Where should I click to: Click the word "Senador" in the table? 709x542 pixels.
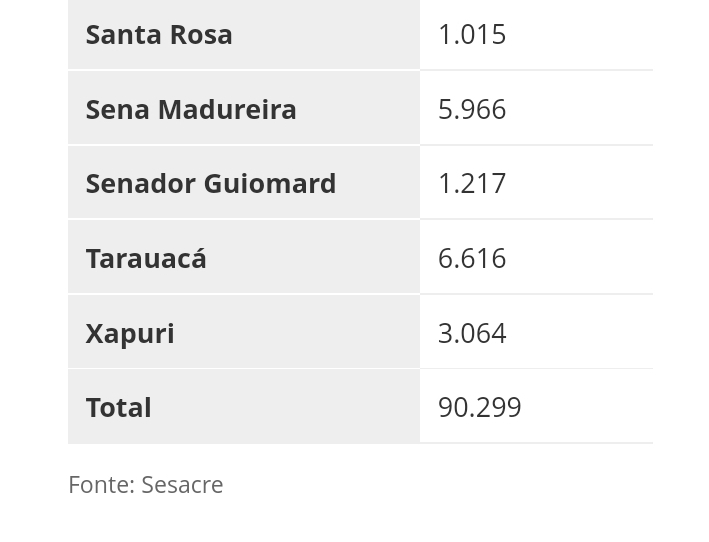141,184
